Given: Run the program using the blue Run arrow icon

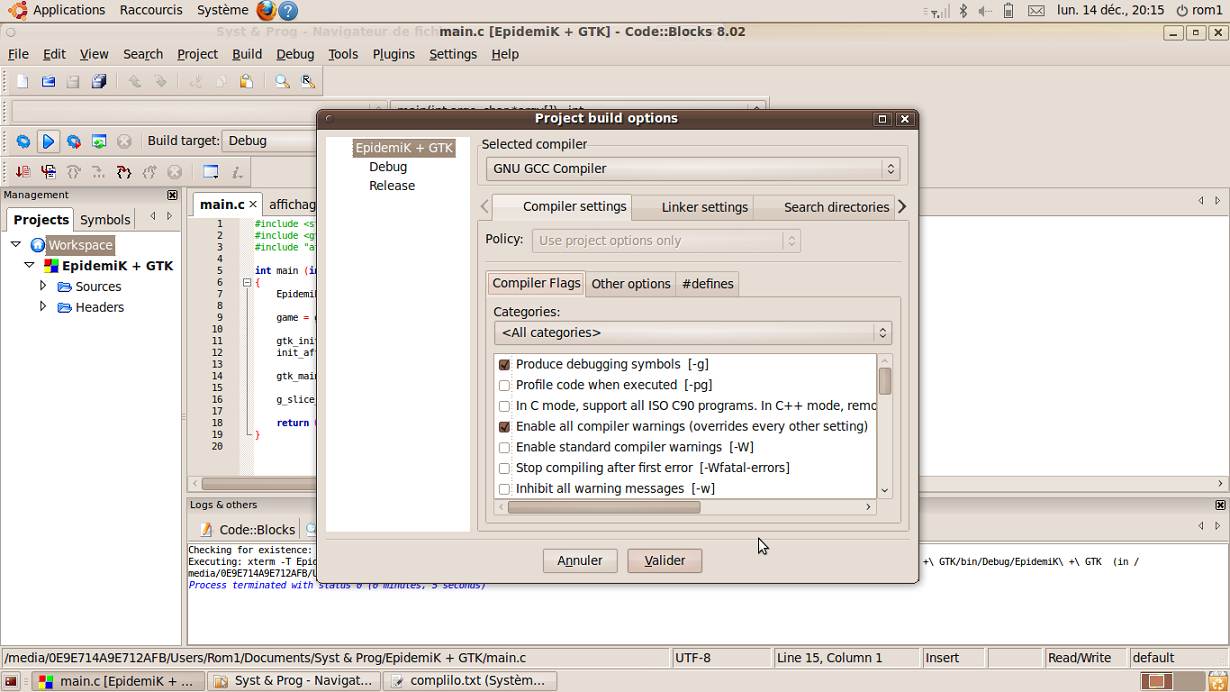Looking at the screenshot, I should 48,141.
